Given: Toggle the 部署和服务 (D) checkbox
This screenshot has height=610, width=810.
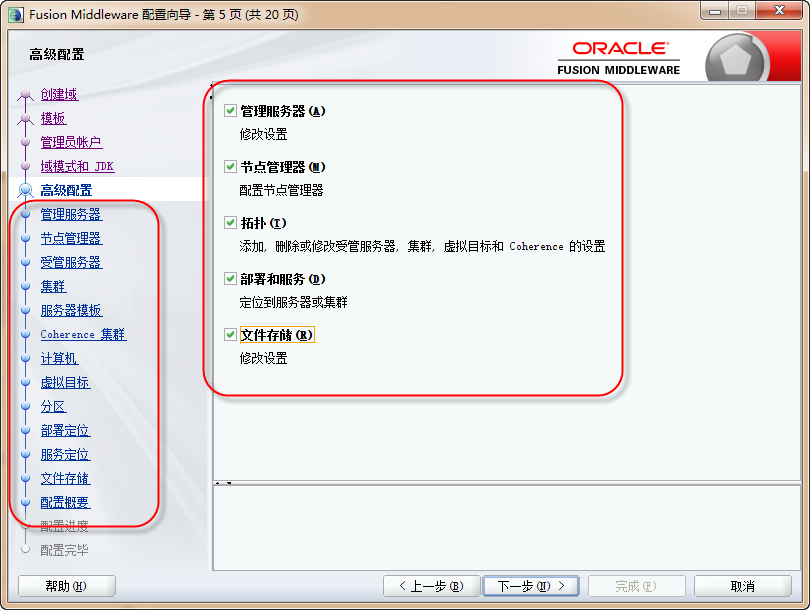Looking at the screenshot, I should 230,279.
